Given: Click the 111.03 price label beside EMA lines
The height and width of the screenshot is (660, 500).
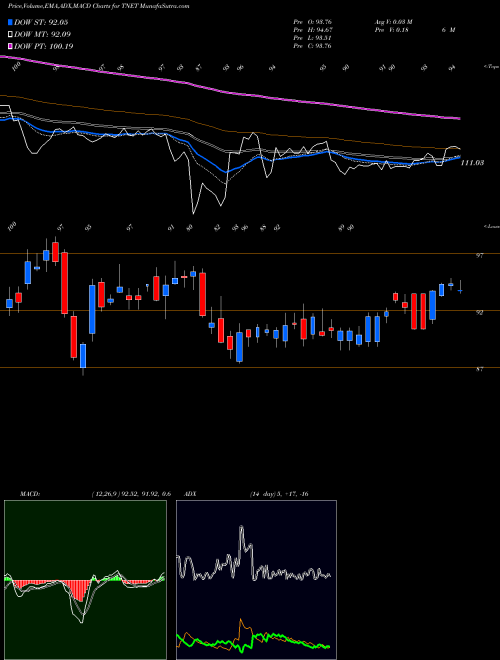Looking at the screenshot, I should click(472, 162).
